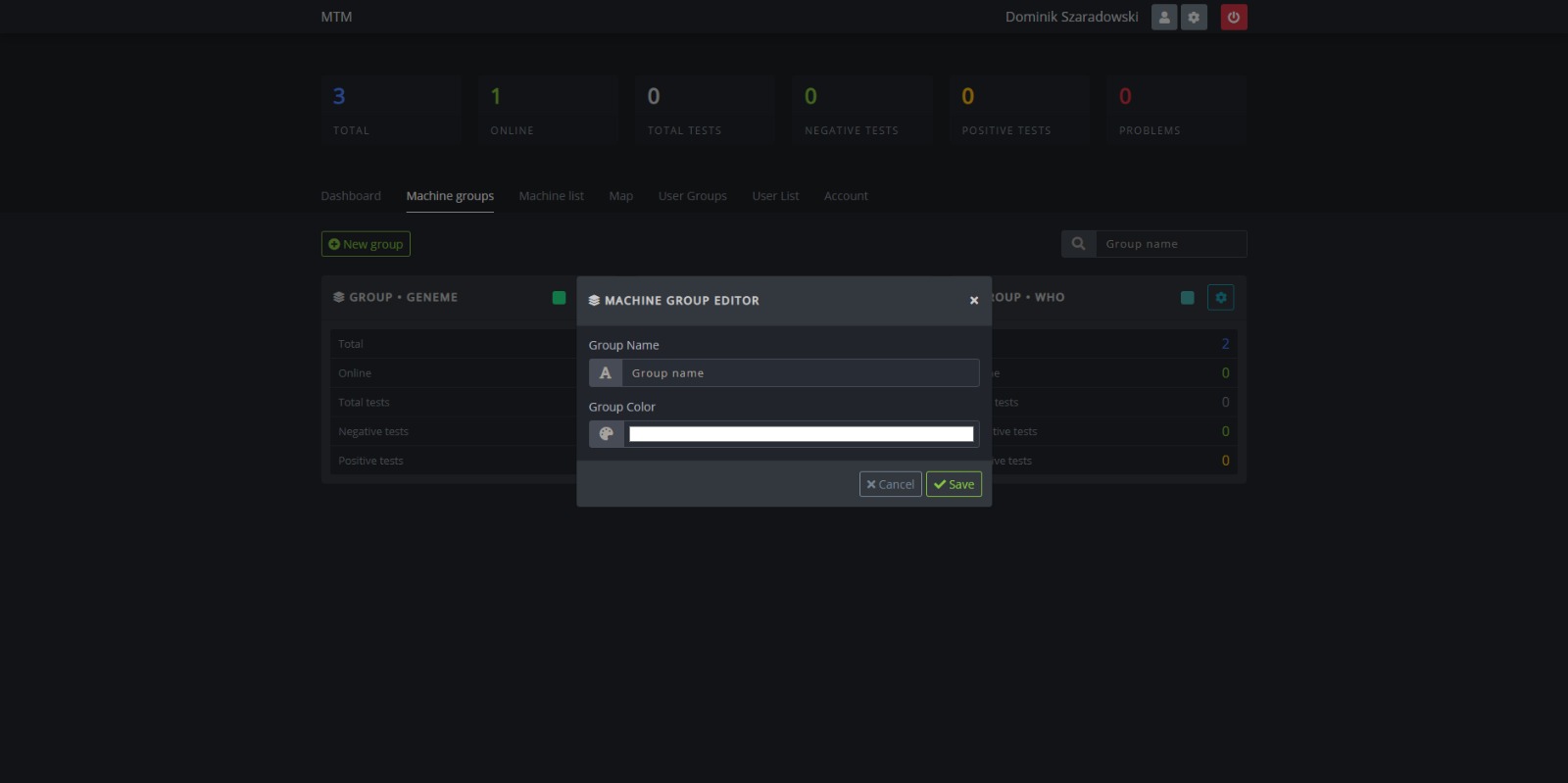Screen dimensions: 1568x783
Task: Pick a color in the Group Color field
Action: (801, 434)
